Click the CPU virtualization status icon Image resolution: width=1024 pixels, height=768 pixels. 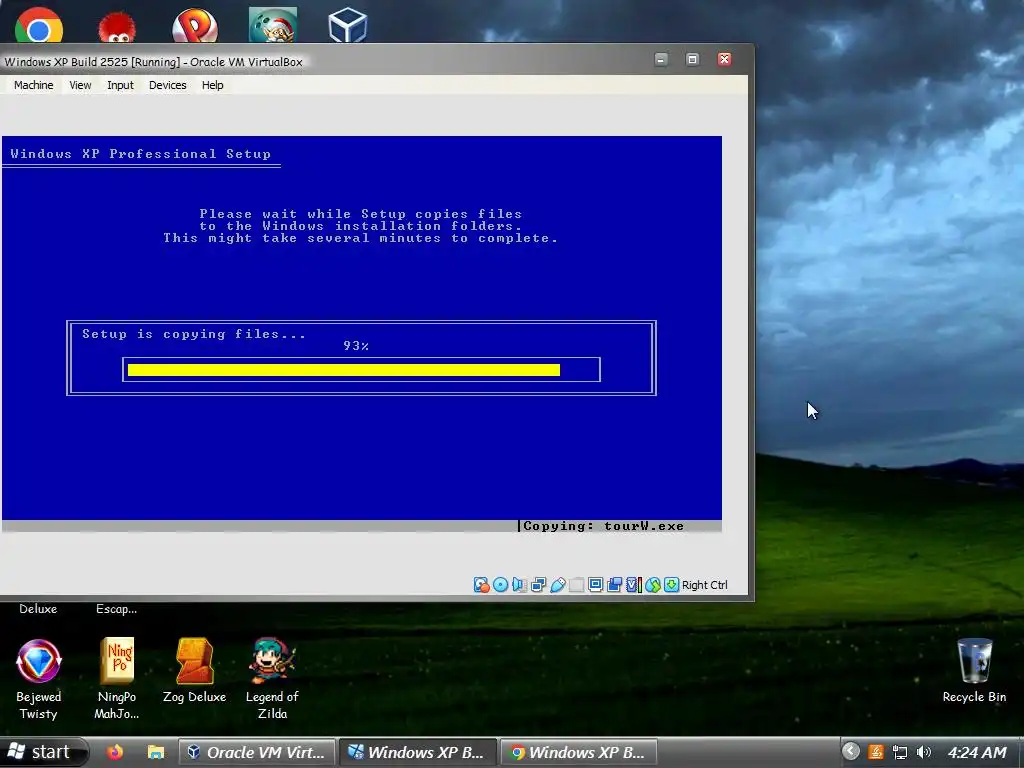[633, 584]
